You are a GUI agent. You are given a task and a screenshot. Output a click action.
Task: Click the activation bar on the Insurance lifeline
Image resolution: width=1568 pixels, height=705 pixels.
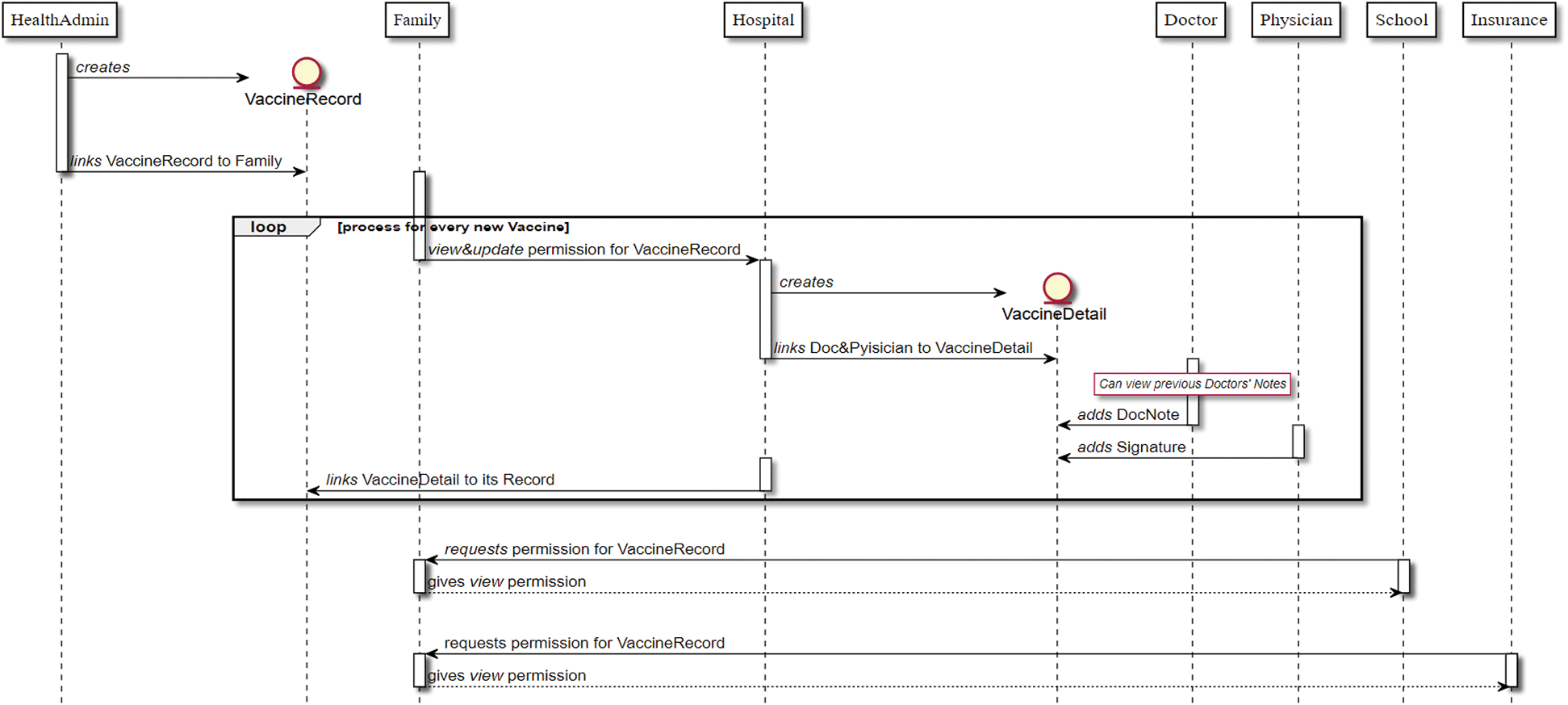[1512, 670]
